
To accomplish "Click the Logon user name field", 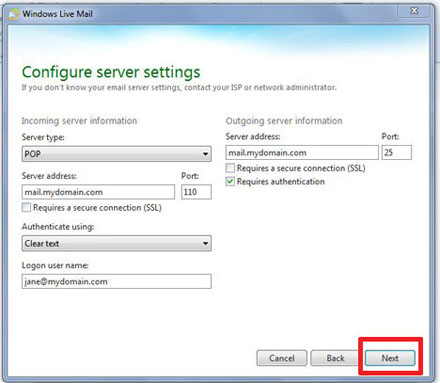I will click(117, 281).
